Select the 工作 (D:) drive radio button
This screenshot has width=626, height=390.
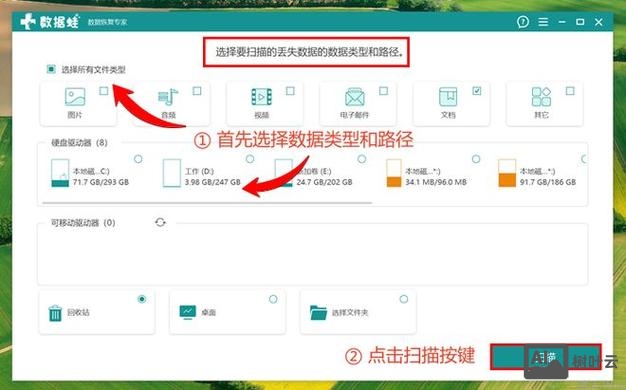[x=250, y=159]
